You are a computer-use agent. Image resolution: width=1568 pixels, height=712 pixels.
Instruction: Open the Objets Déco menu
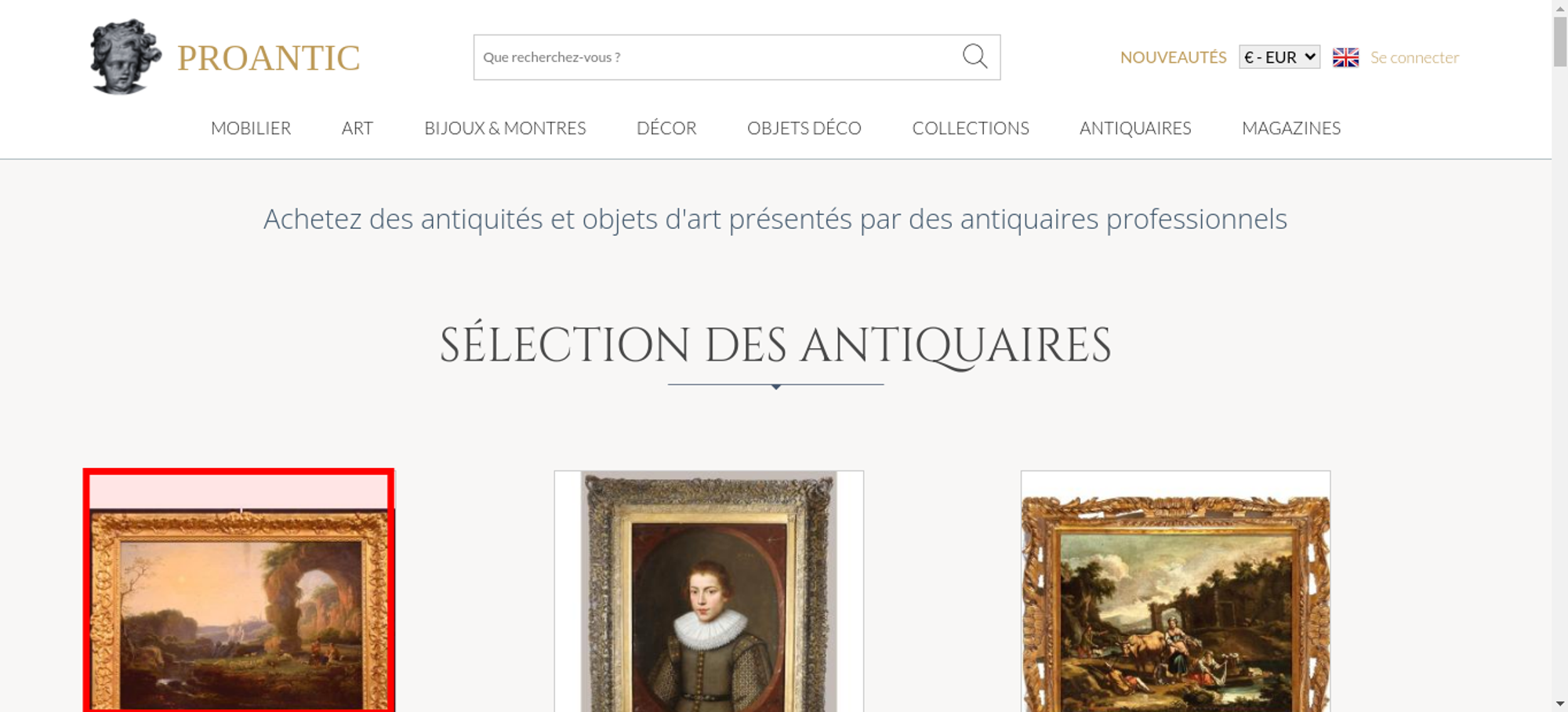(804, 128)
